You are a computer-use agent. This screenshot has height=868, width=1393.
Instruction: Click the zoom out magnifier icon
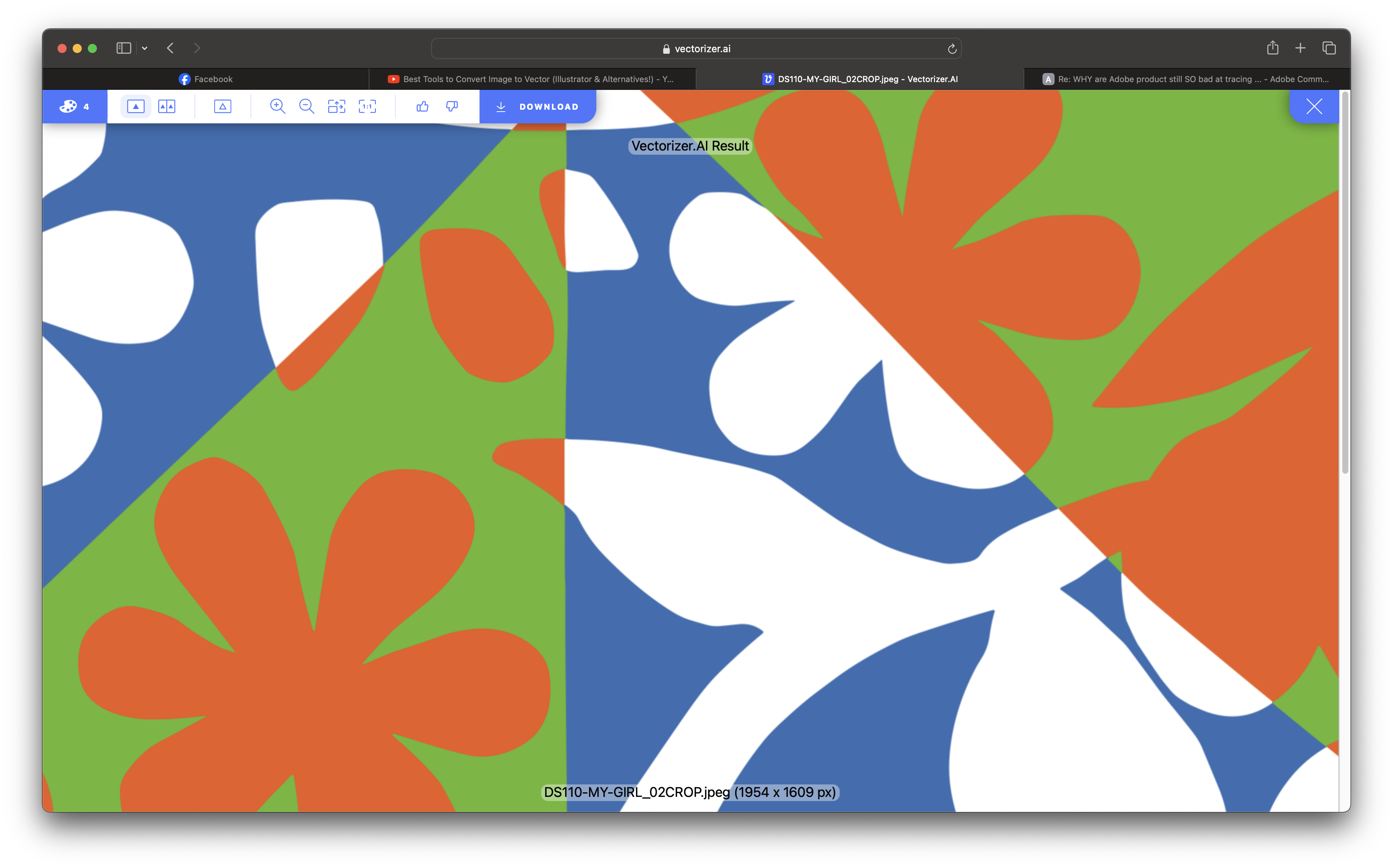(x=307, y=106)
